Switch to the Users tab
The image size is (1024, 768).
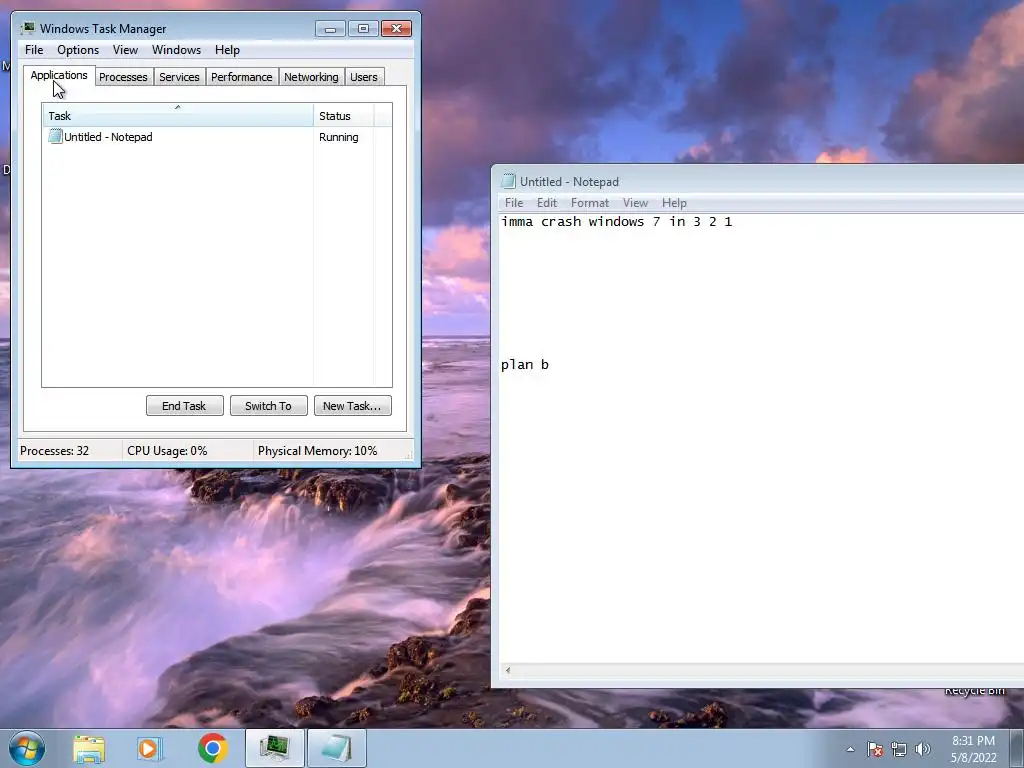click(x=364, y=77)
